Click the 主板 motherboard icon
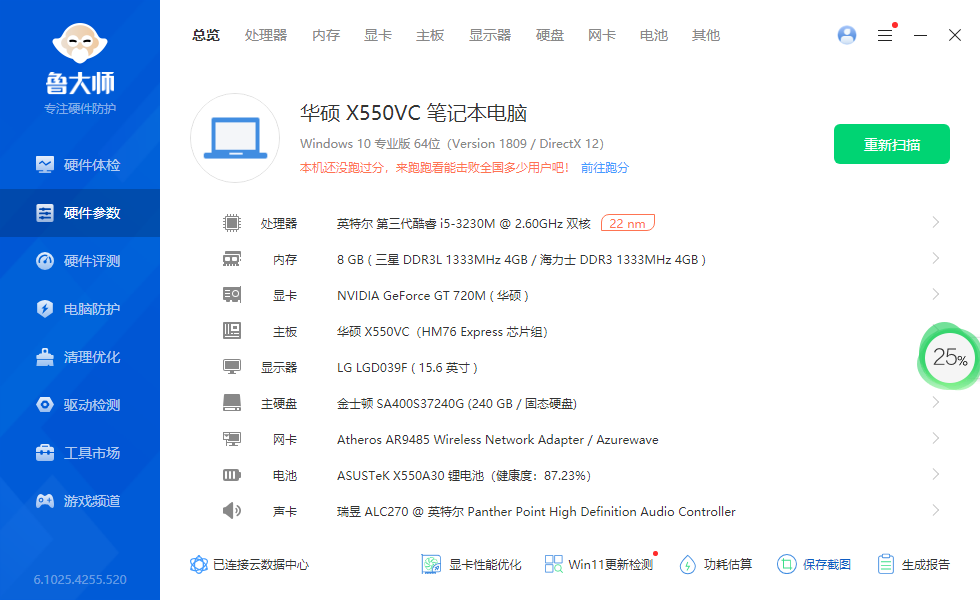Screen dimensions: 980x600 click(232, 331)
